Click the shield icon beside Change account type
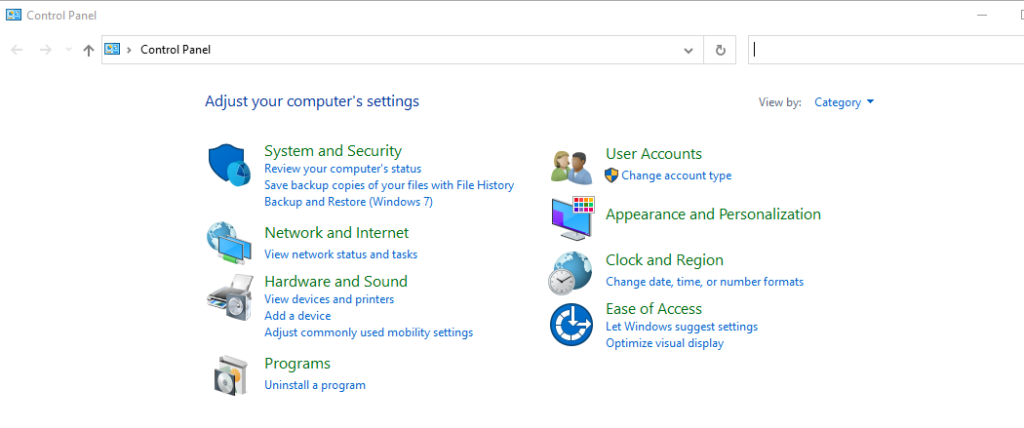 (611, 175)
